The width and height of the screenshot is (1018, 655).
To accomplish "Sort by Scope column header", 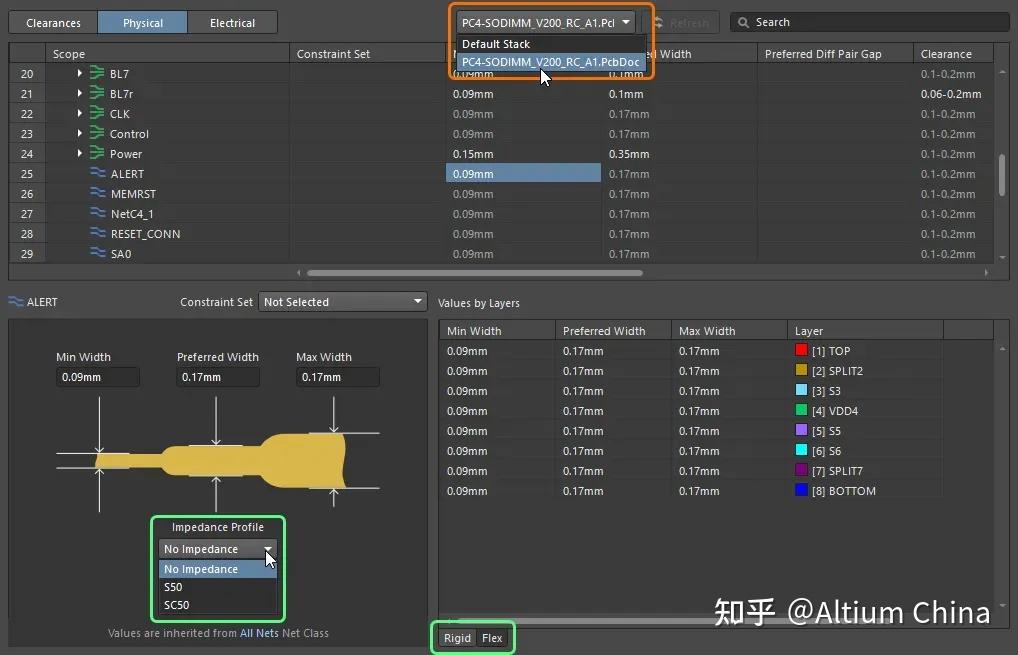I will click(x=167, y=54).
